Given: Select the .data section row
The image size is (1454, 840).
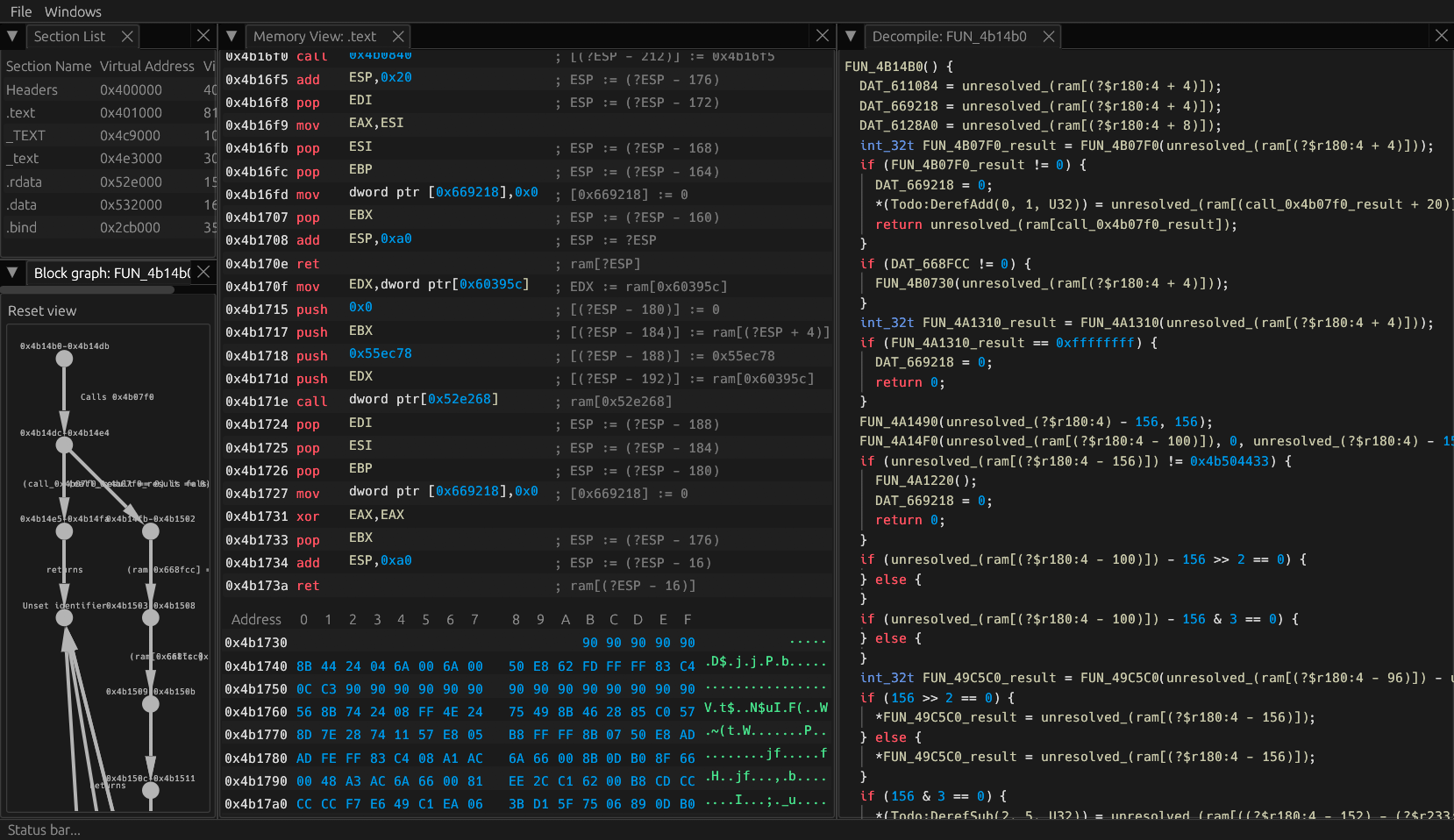Looking at the screenshot, I should coord(109,204).
